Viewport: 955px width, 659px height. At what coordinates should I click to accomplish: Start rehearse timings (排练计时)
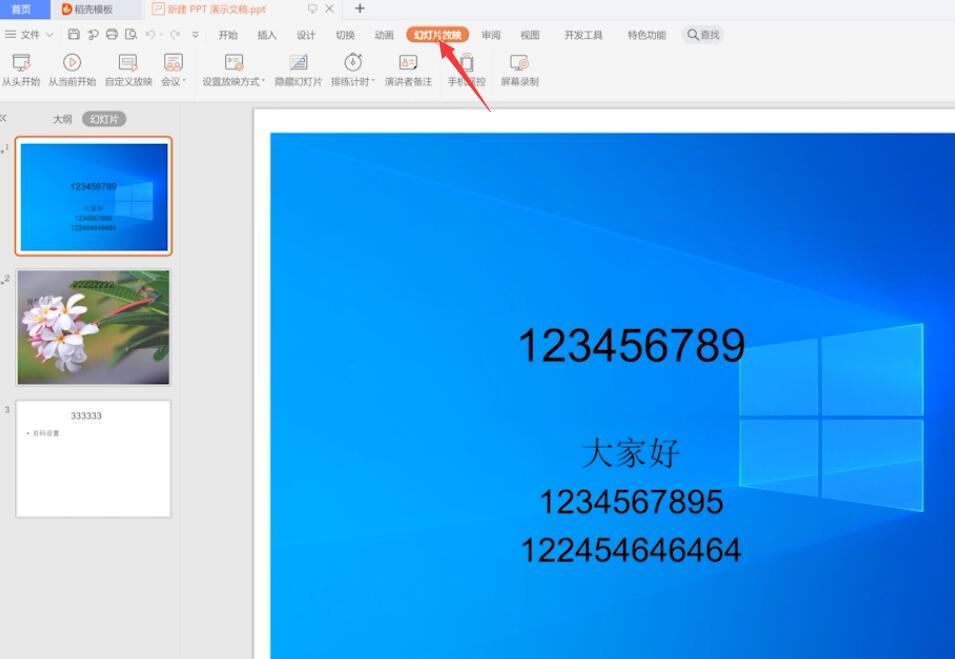click(353, 70)
